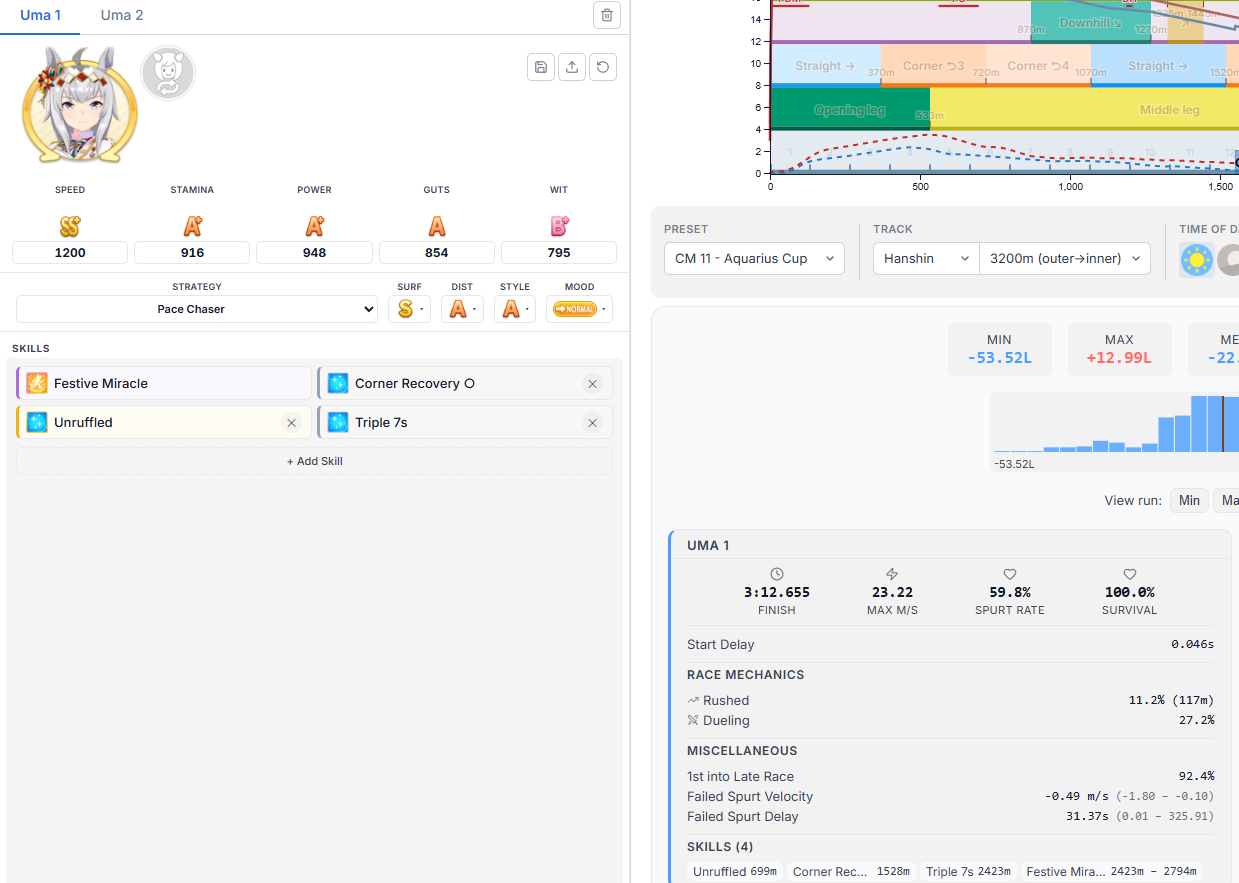Click the lightning icon above Max M/S

pos(893,574)
